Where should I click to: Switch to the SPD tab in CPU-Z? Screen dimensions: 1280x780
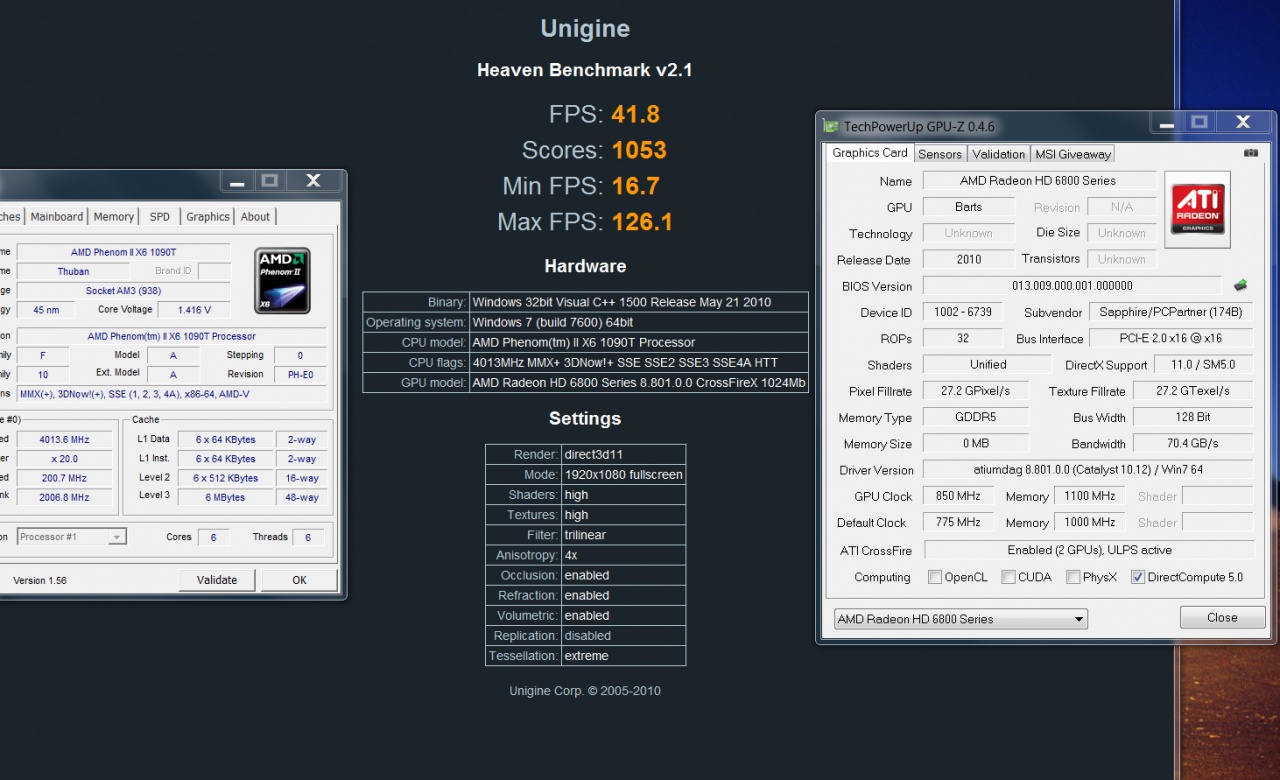160,217
